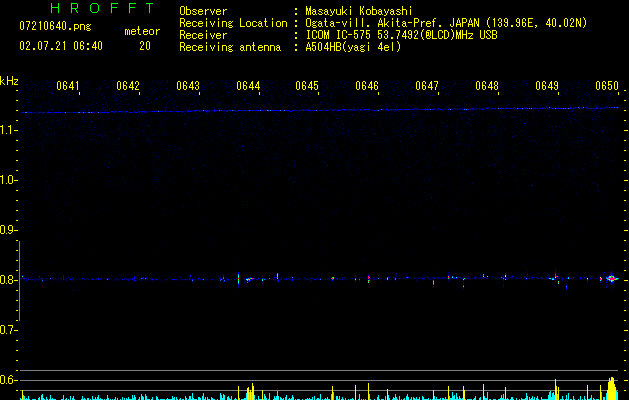Click the 0645 time marker
Viewport: 629px width, 400px height.
pyautogui.click(x=307, y=86)
